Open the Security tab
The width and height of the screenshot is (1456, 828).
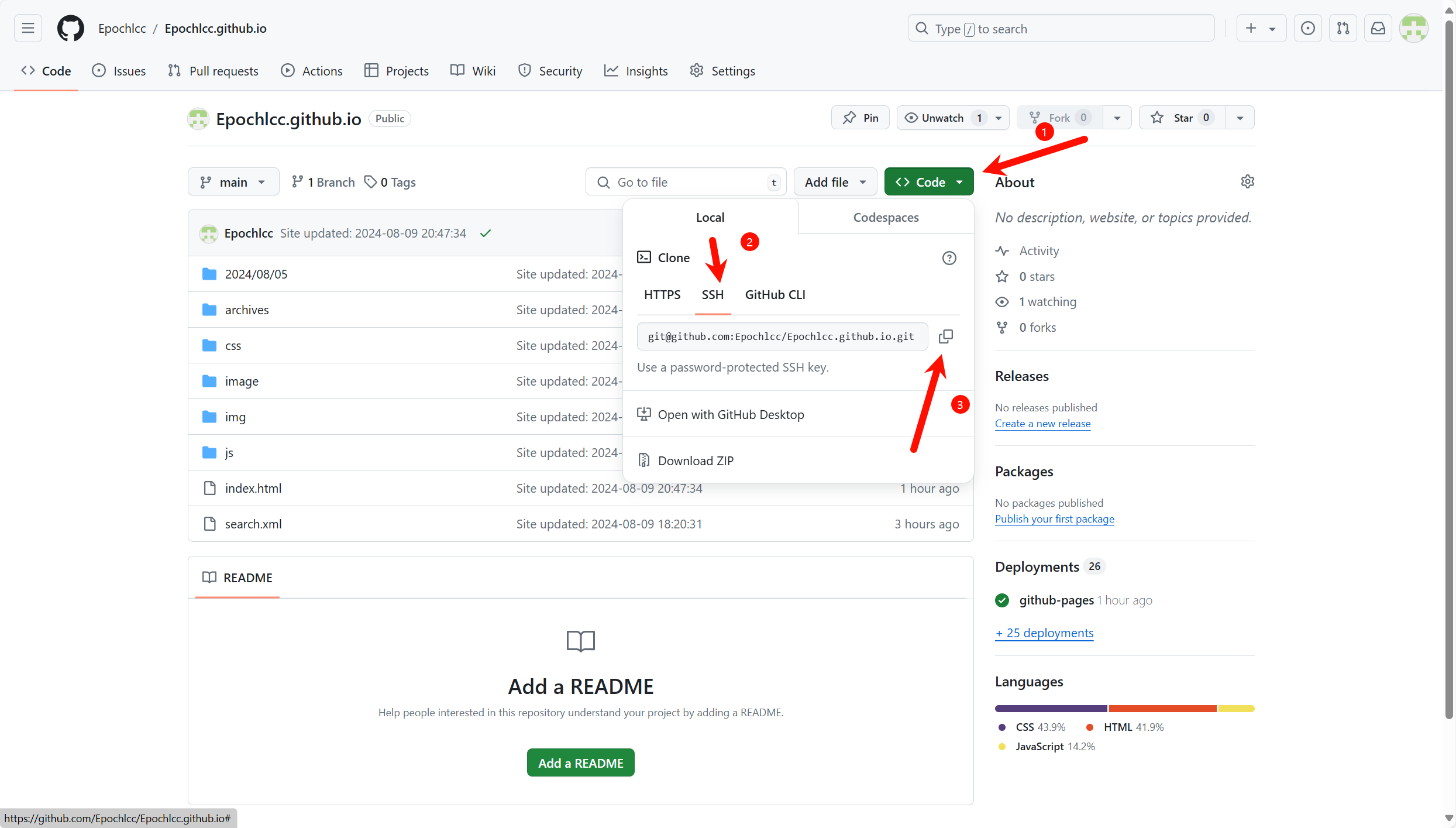click(x=550, y=71)
